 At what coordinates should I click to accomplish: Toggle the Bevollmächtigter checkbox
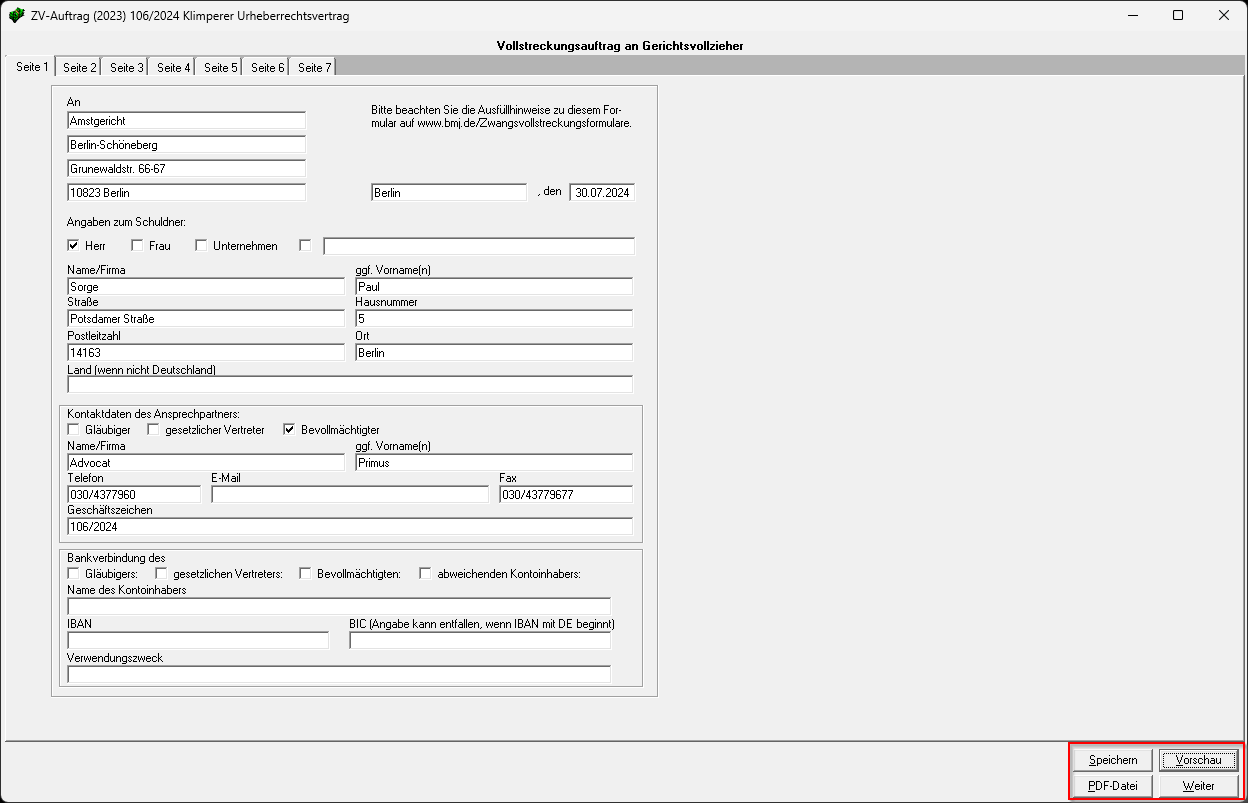coord(289,430)
